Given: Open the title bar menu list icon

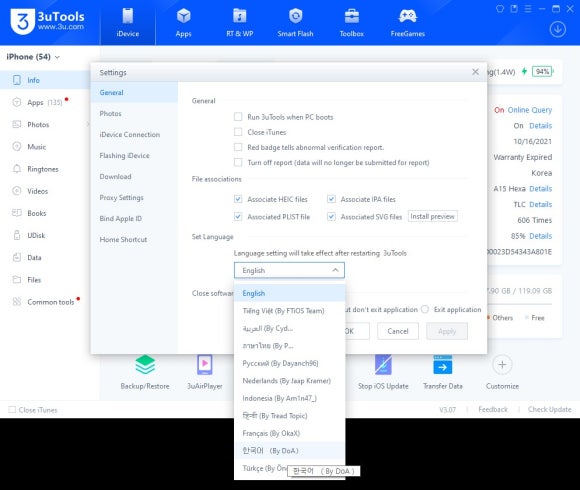Looking at the screenshot, I should point(528,9).
